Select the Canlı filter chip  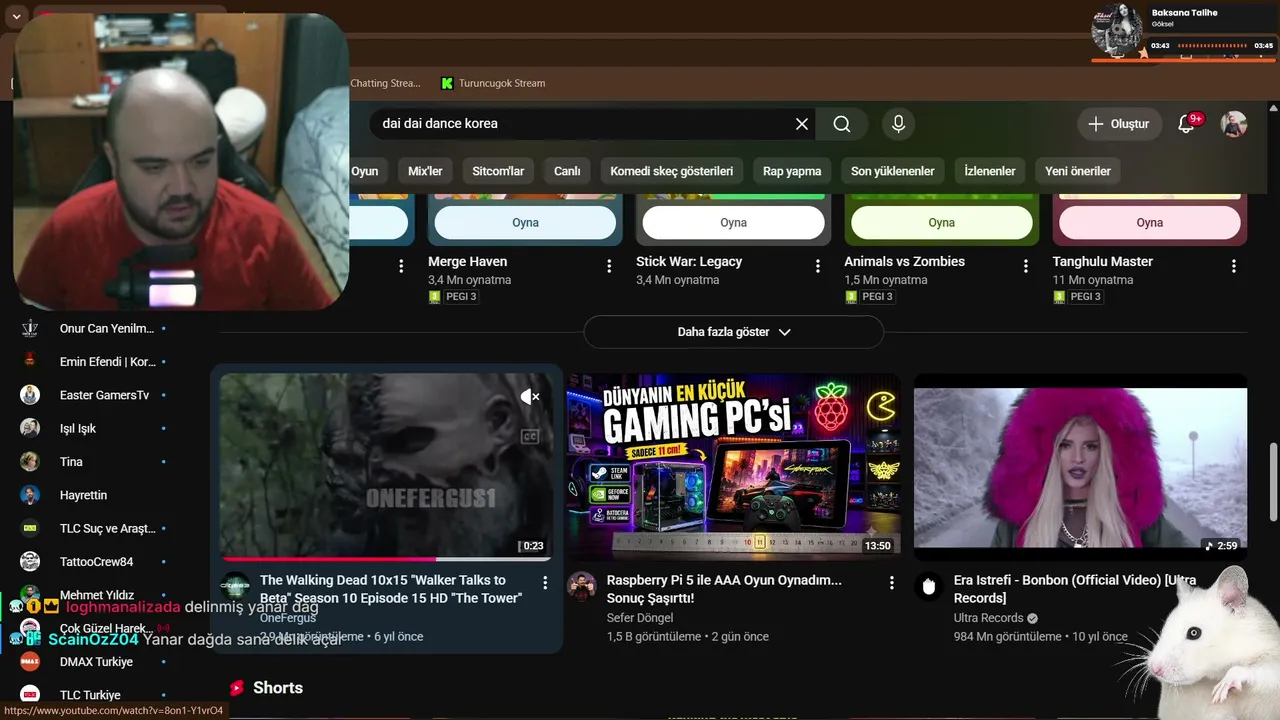tap(567, 171)
